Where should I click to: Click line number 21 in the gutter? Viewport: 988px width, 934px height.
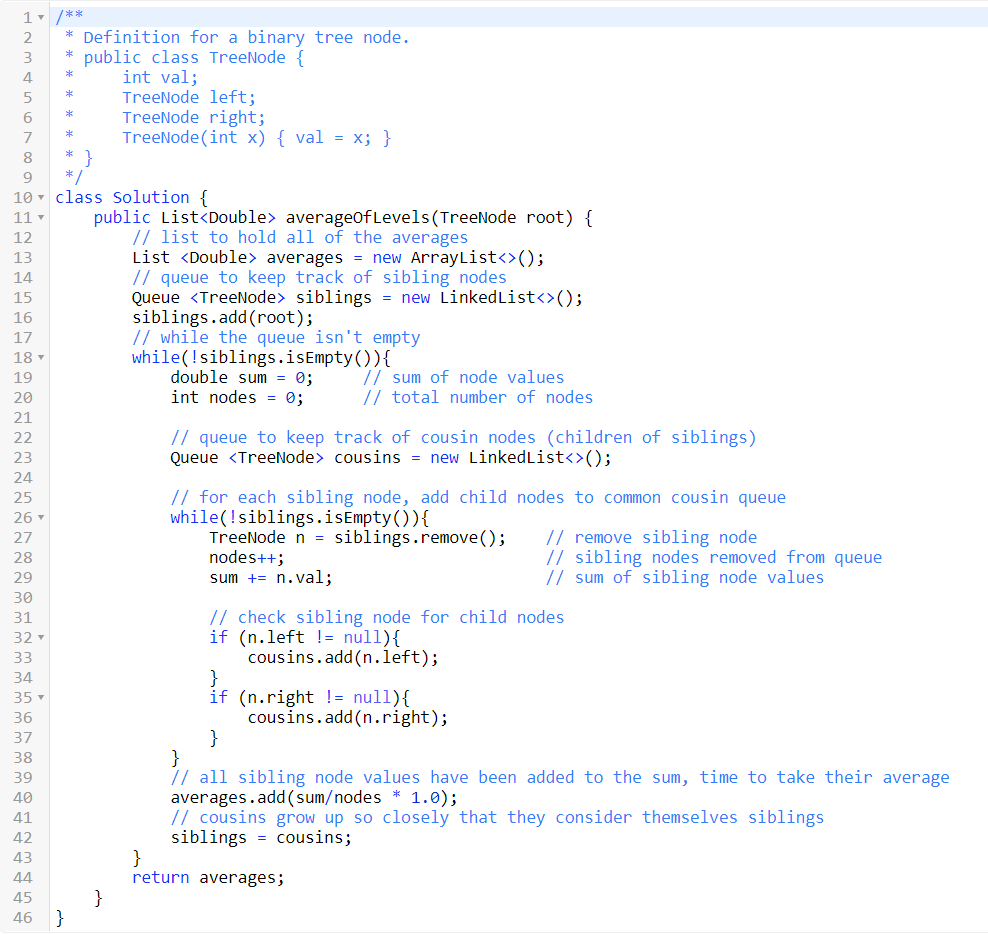tap(23, 417)
